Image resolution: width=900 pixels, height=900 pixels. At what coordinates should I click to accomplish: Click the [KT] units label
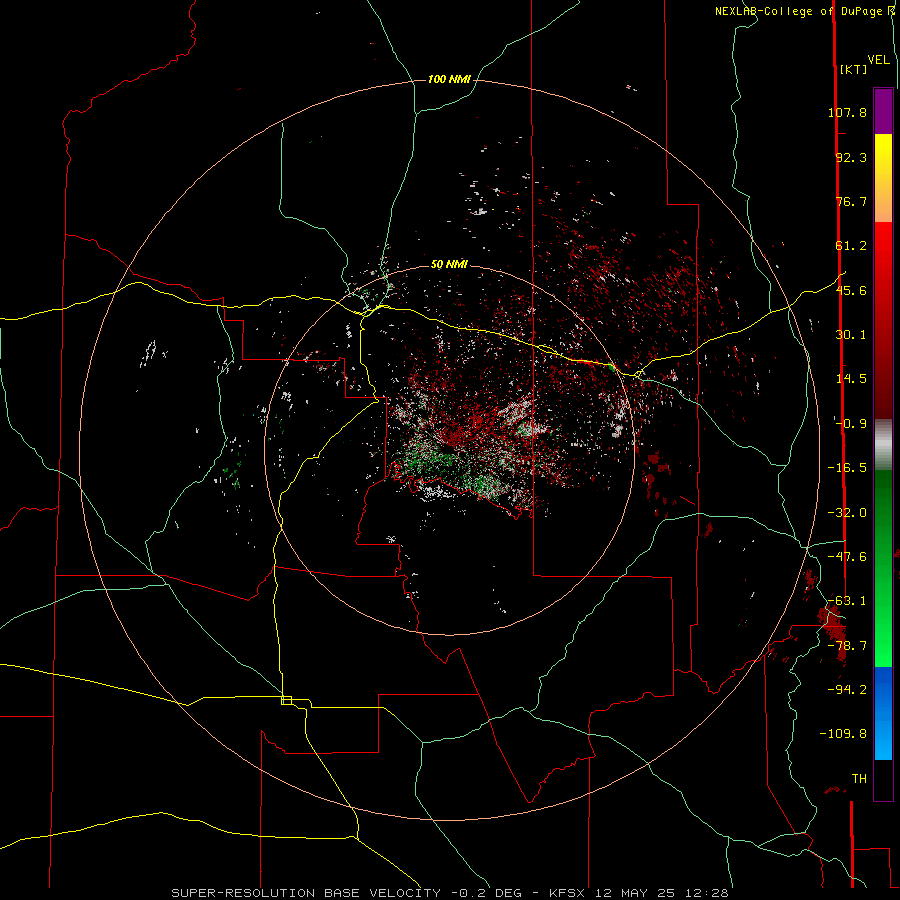pos(853,70)
